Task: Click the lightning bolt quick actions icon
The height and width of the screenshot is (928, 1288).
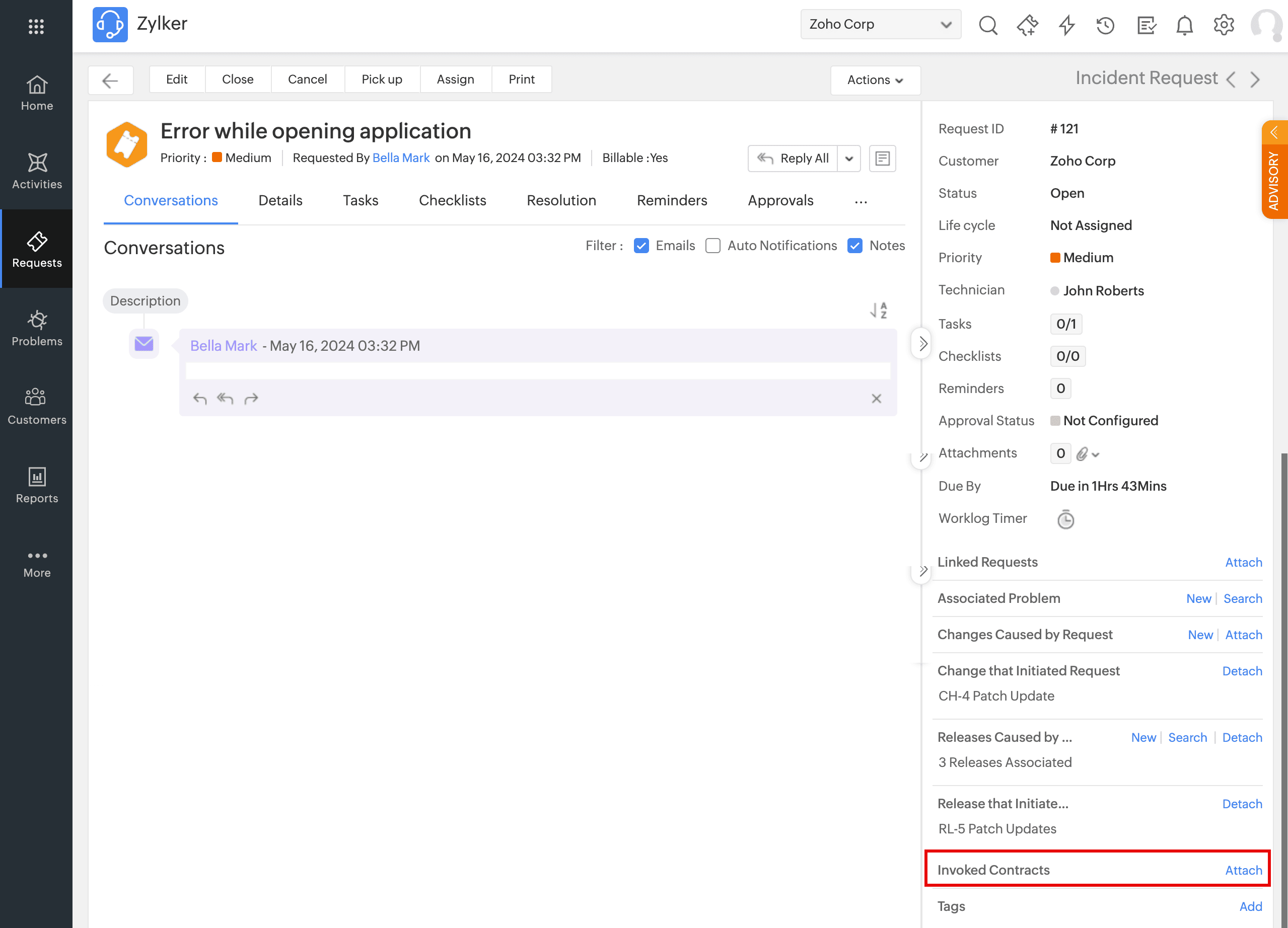Action: [1066, 25]
